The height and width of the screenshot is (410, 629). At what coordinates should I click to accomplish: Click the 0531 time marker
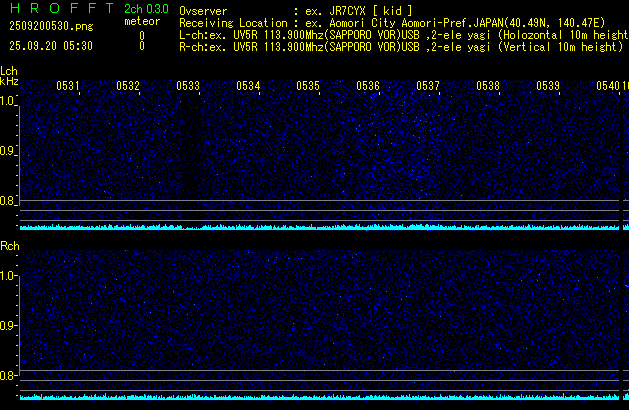68,87
